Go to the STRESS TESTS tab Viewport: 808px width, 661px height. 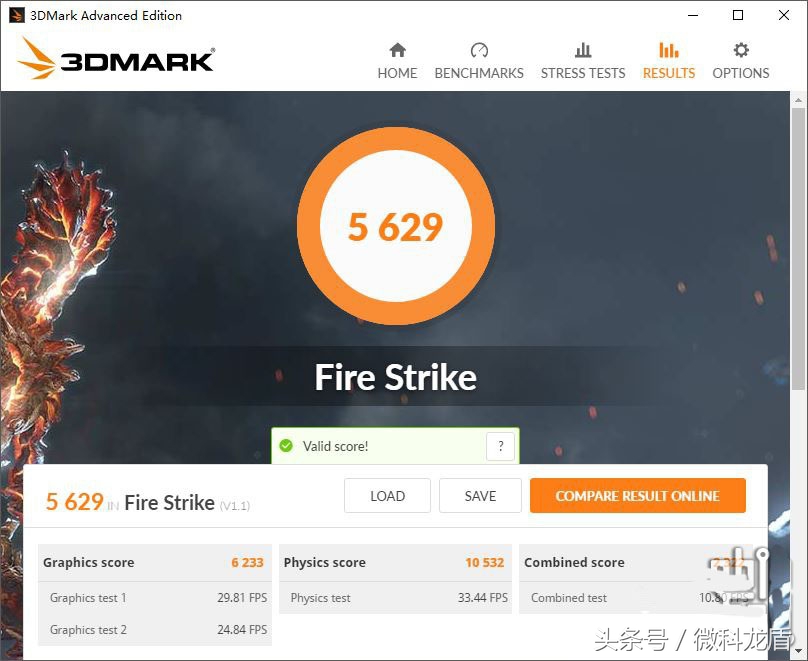583,73
